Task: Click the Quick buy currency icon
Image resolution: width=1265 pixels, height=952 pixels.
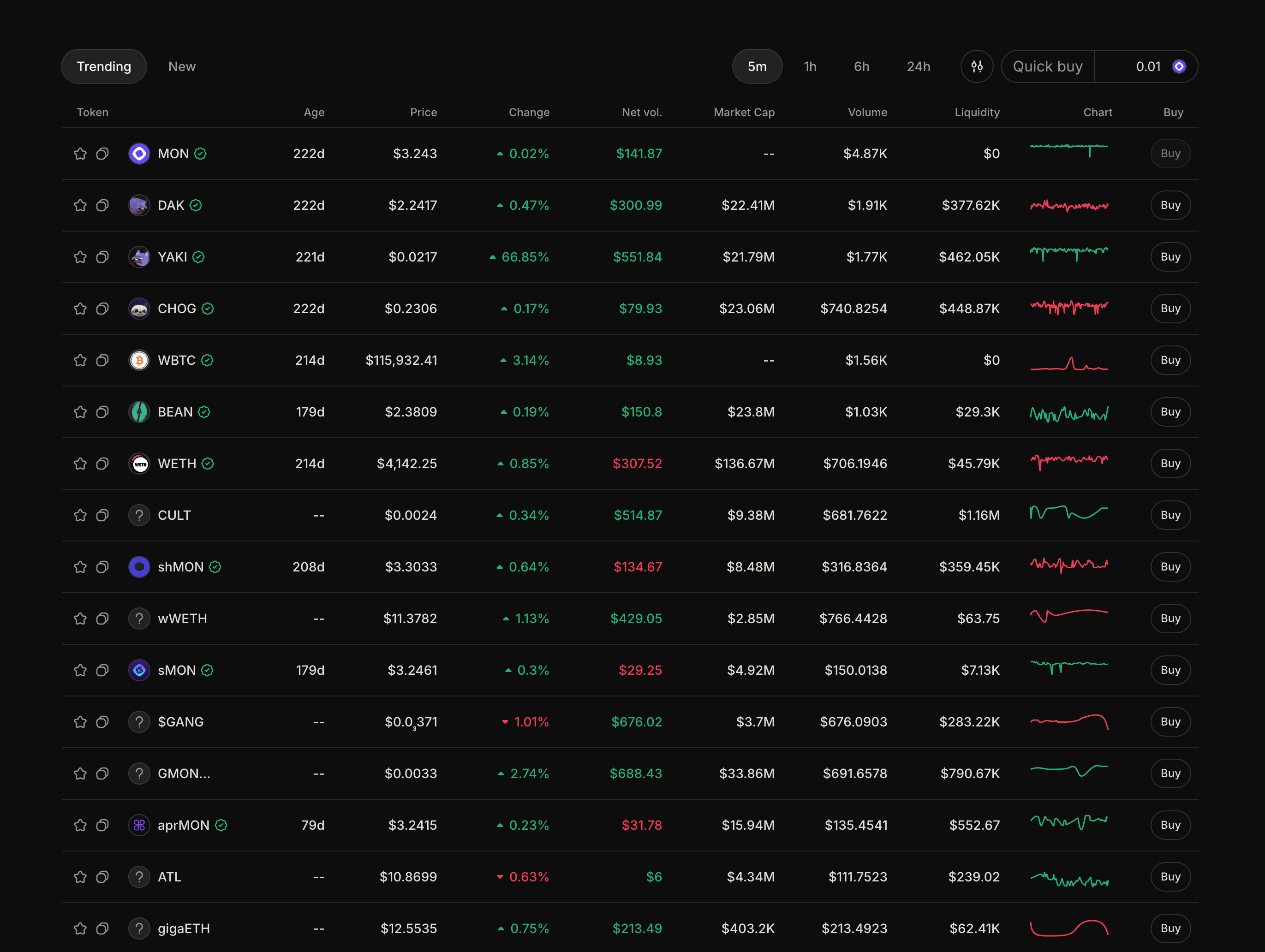Action: (1179, 67)
